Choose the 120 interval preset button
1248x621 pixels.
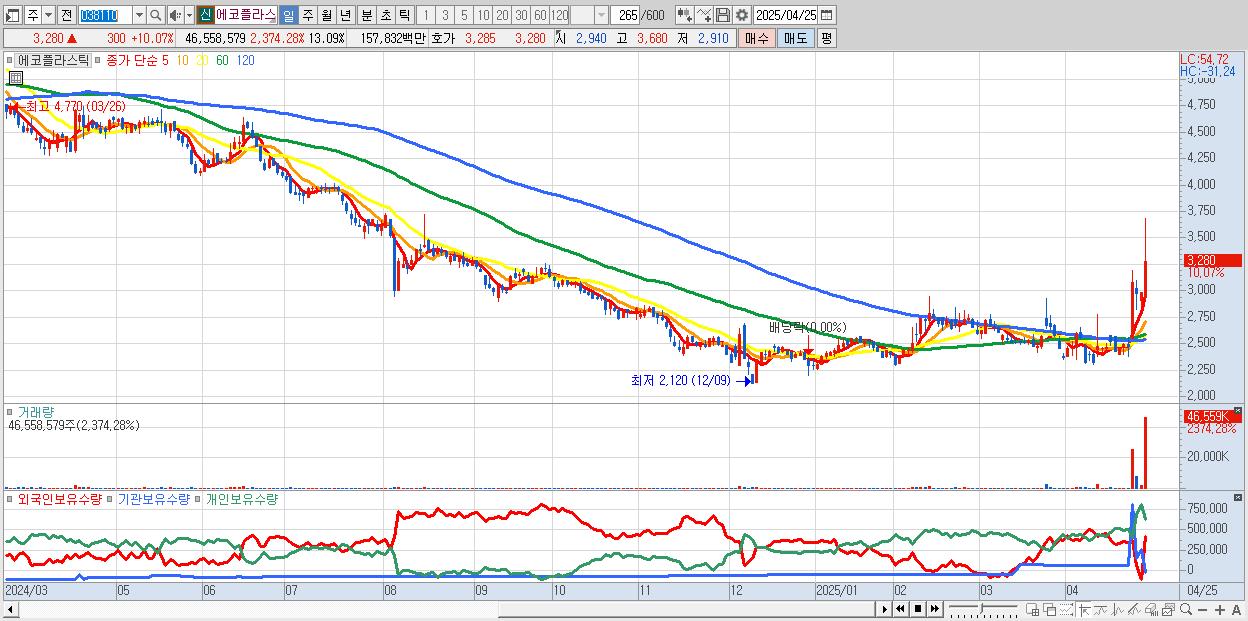click(x=560, y=15)
